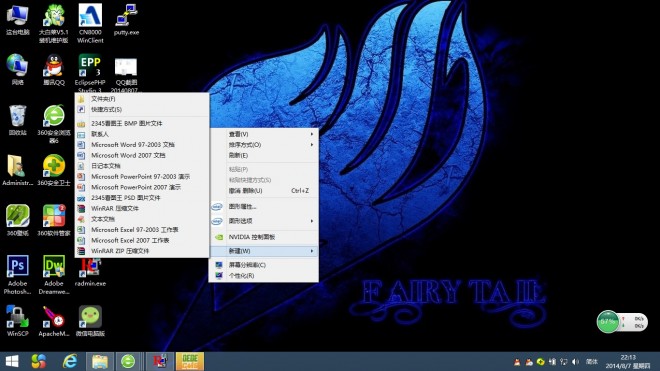This screenshot has width=660, height=371.
Task: Open the 网络 network desktop icon
Action: (x=17, y=70)
